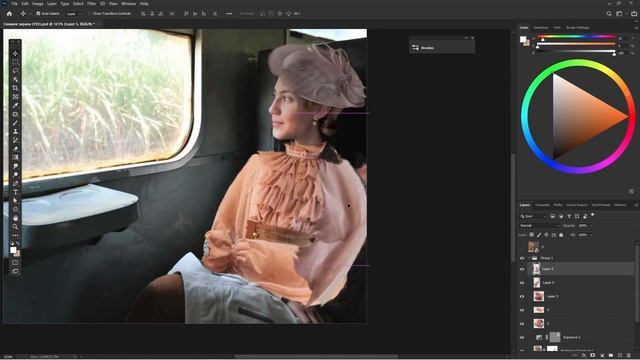Select the Pen tool
The width and height of the screenshot is (640, 360).
[15, 183]
